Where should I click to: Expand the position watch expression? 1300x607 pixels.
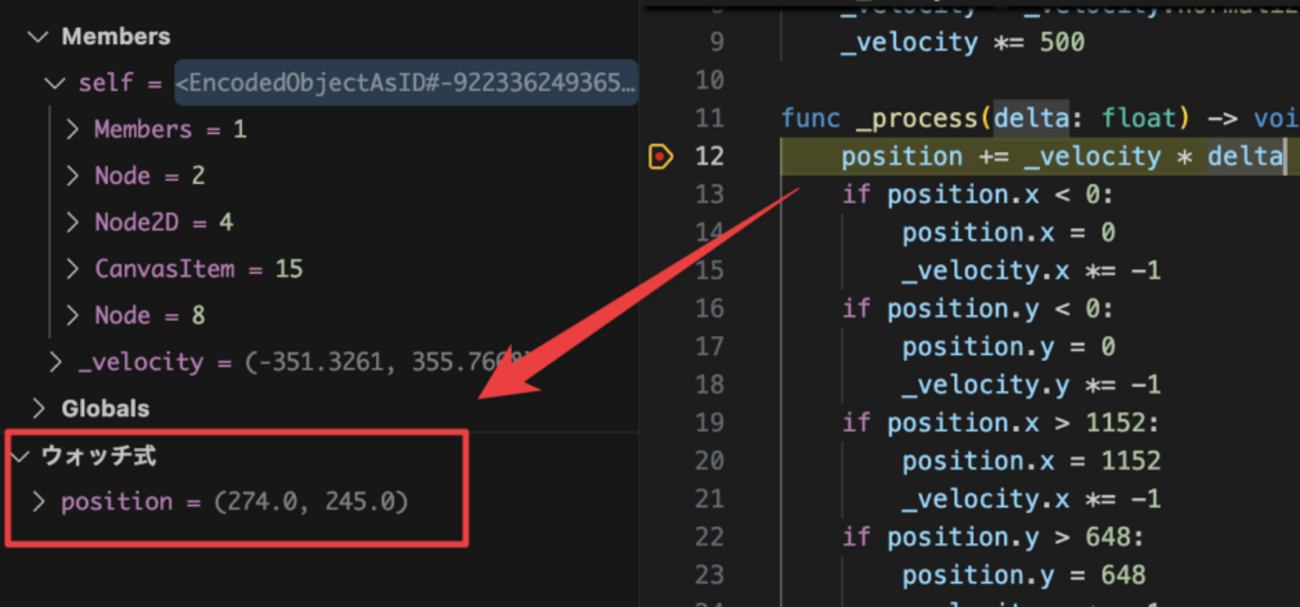pyautogui.click(x=39, y=501)
